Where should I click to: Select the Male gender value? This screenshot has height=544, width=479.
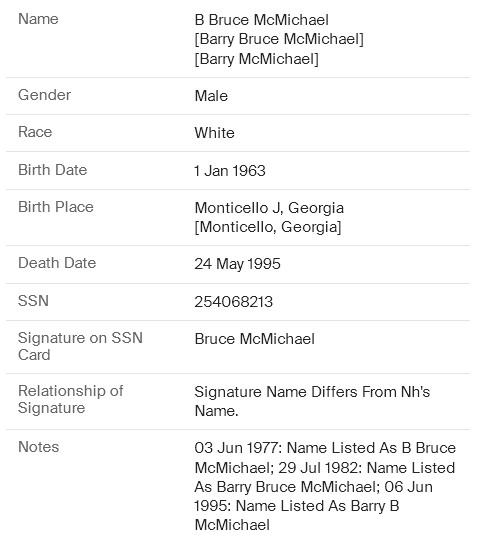tap(211, 96)
